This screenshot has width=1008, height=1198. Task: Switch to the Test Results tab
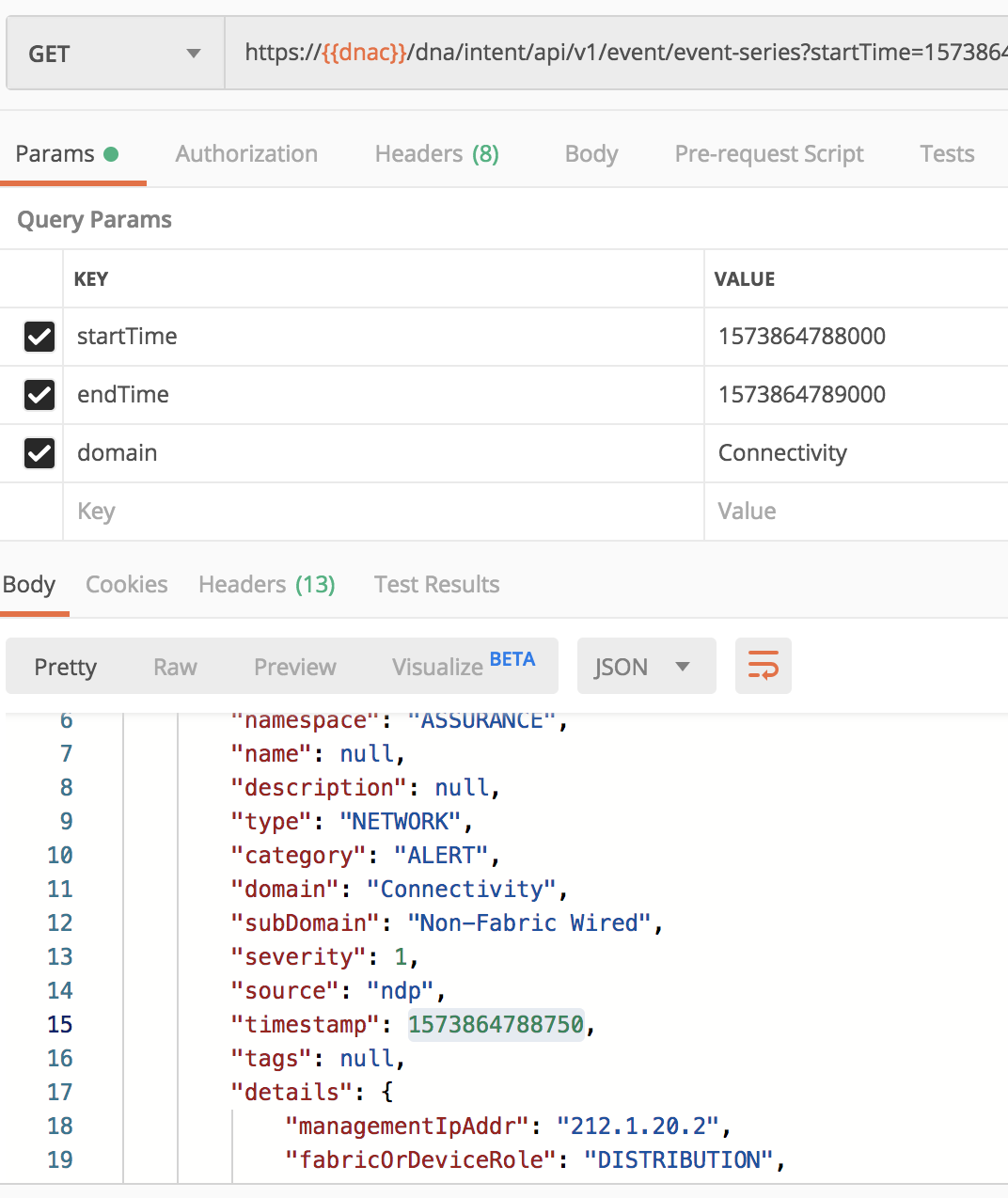click(436, 584)
